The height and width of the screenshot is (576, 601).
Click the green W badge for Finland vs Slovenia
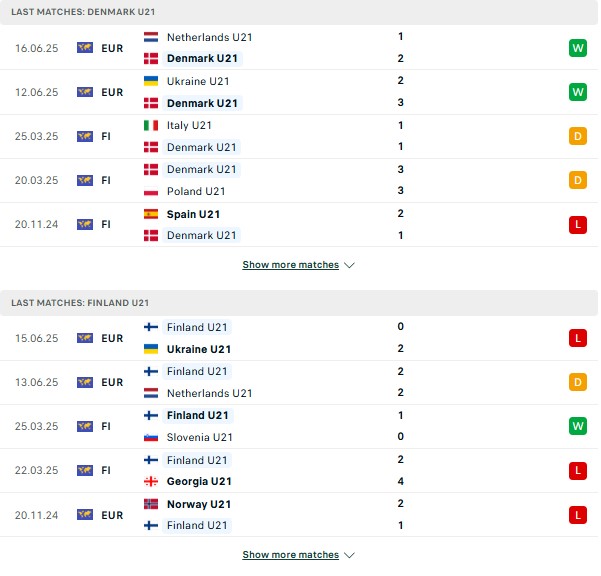[x=578, y=426]
